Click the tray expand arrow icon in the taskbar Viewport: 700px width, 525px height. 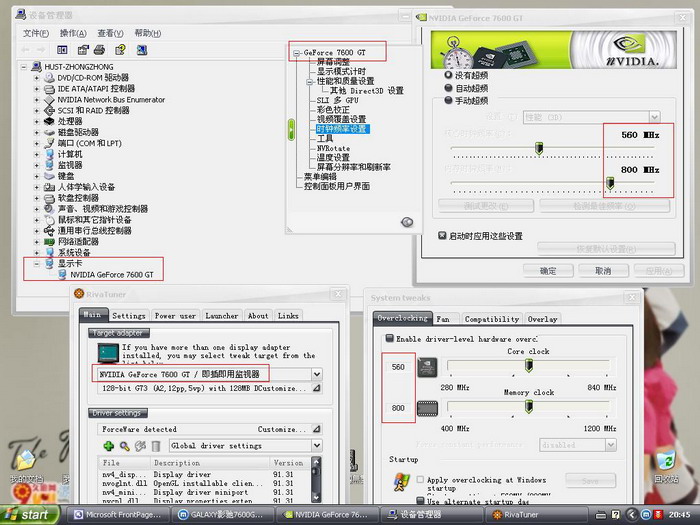631,515
